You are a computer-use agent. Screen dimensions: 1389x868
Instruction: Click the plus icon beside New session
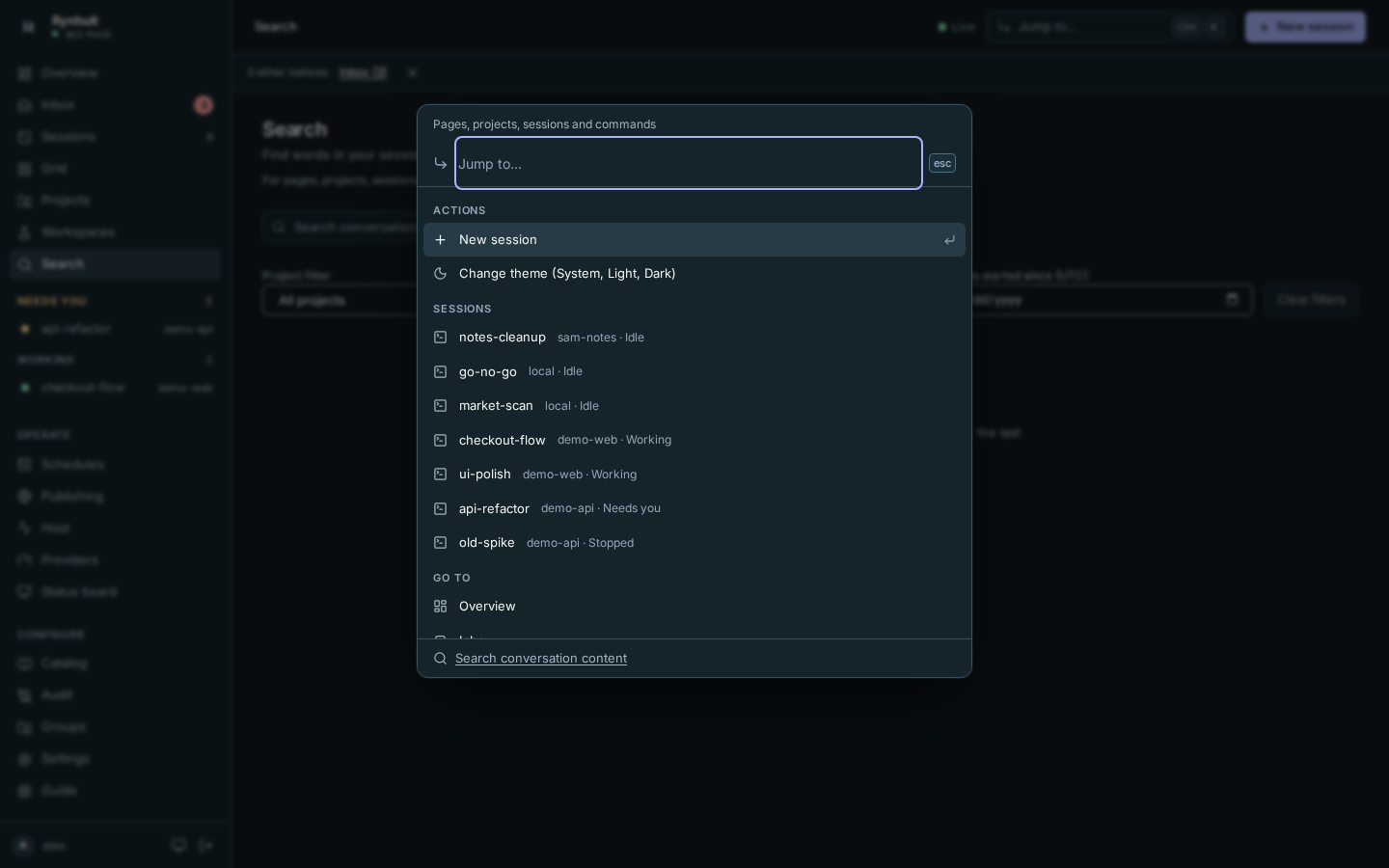point(440,239)
